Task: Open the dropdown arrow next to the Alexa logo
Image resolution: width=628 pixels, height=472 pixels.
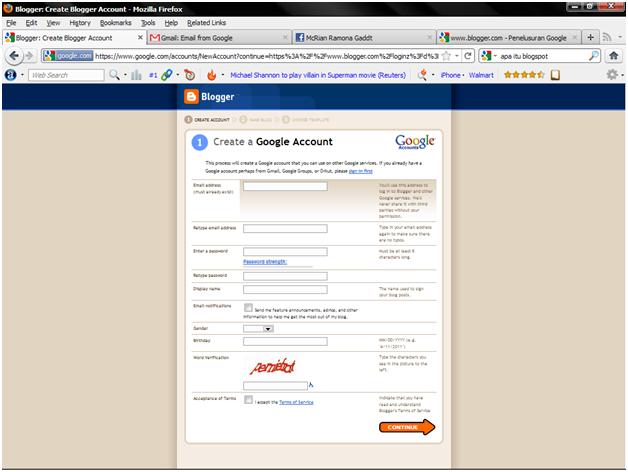Action: pyautogui.click(x=22, y=75)
